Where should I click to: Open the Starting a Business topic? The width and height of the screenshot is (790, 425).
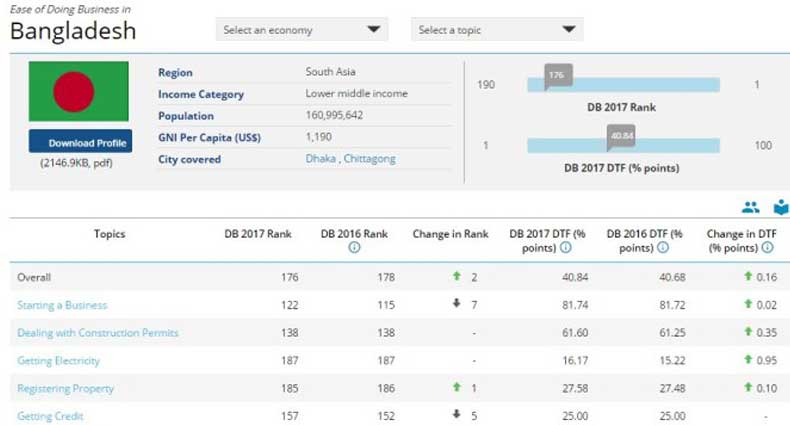tap(62, 305)
